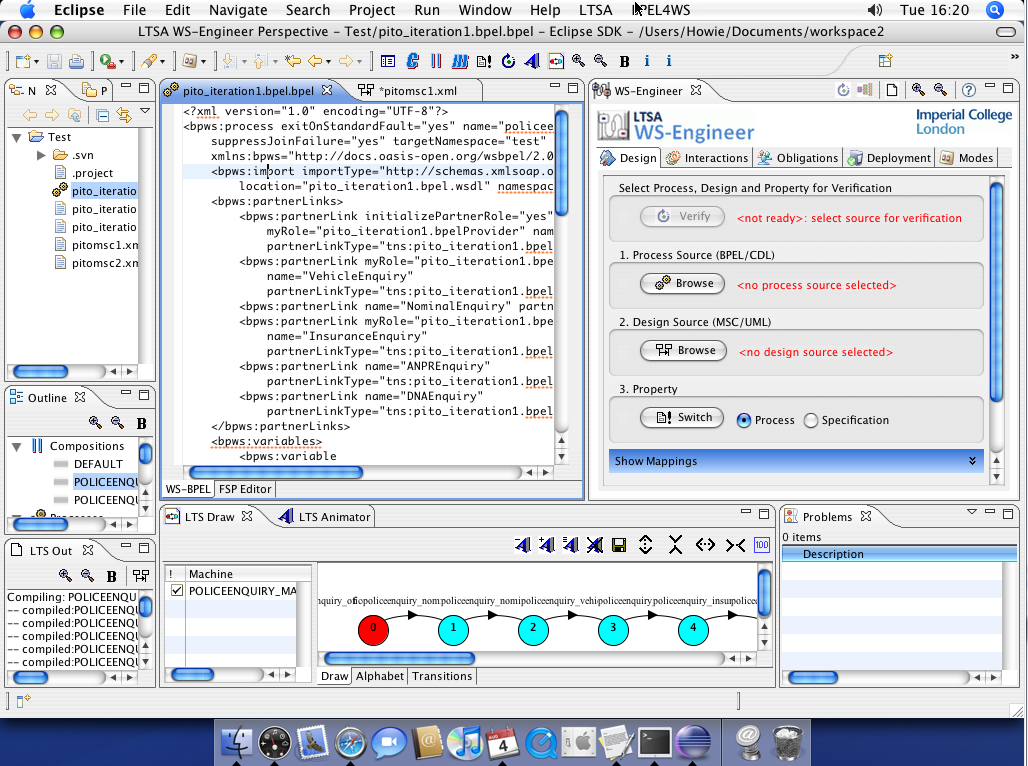Click link with editor arrows in navigator panel
1028x766 pixels.
124,115
